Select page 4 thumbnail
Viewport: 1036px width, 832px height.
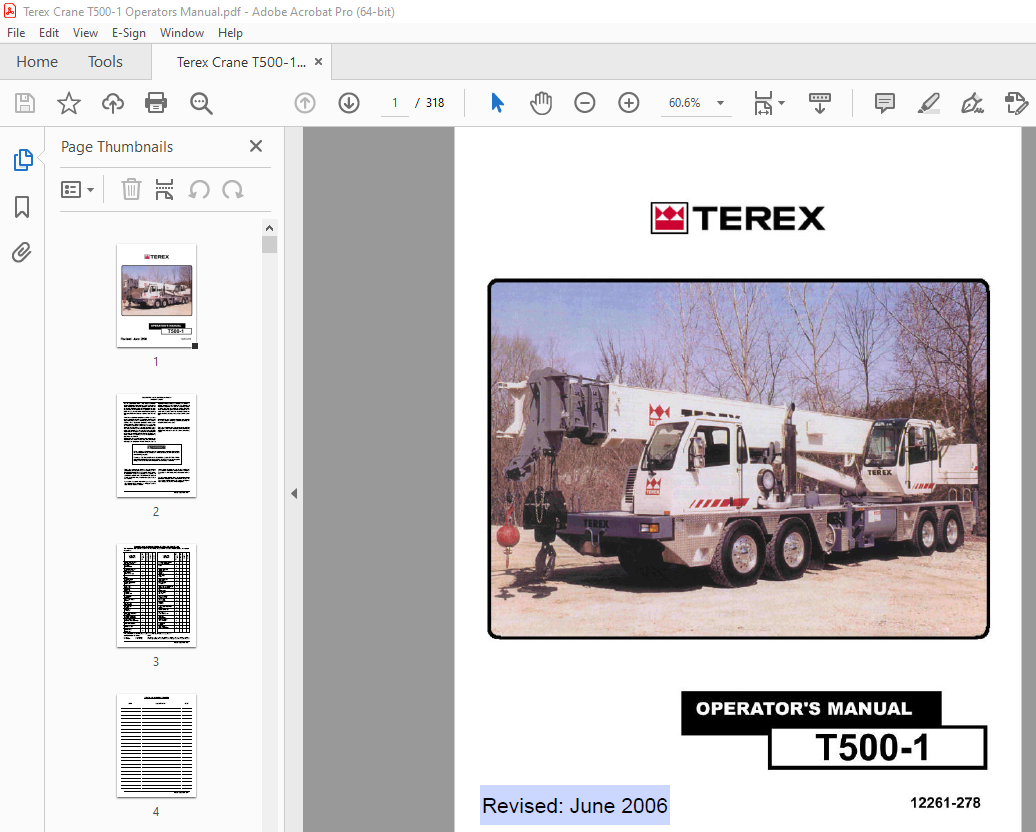(x=157, y=745)
